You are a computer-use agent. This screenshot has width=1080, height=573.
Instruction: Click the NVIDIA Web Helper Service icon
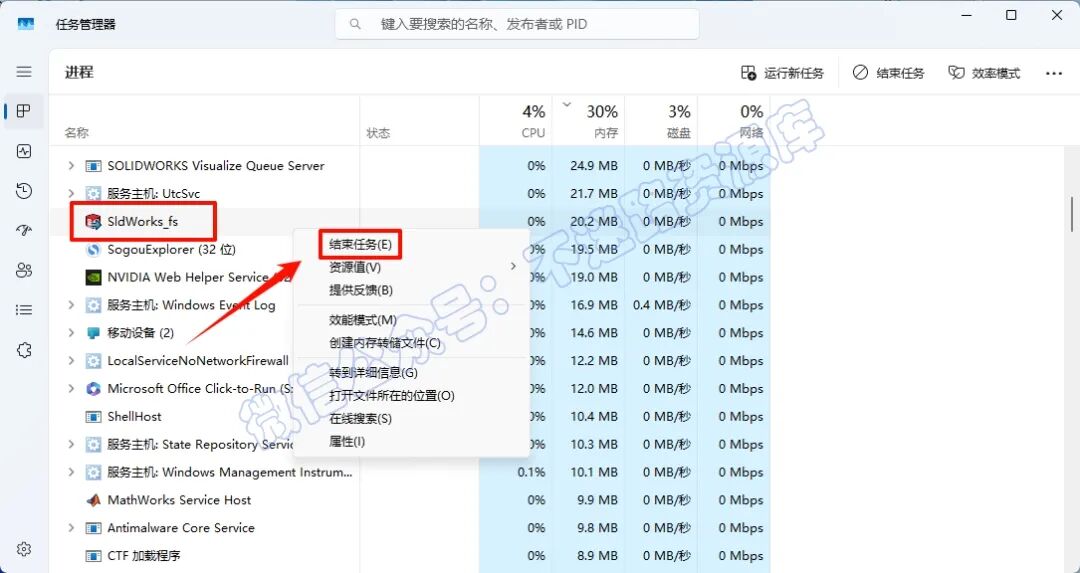[92, 278]
